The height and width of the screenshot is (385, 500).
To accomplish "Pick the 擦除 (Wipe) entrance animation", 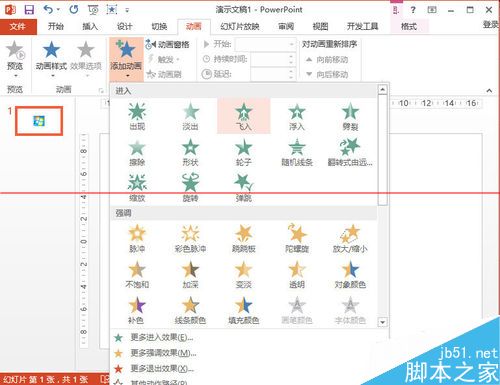I will (x=137, y=152).
